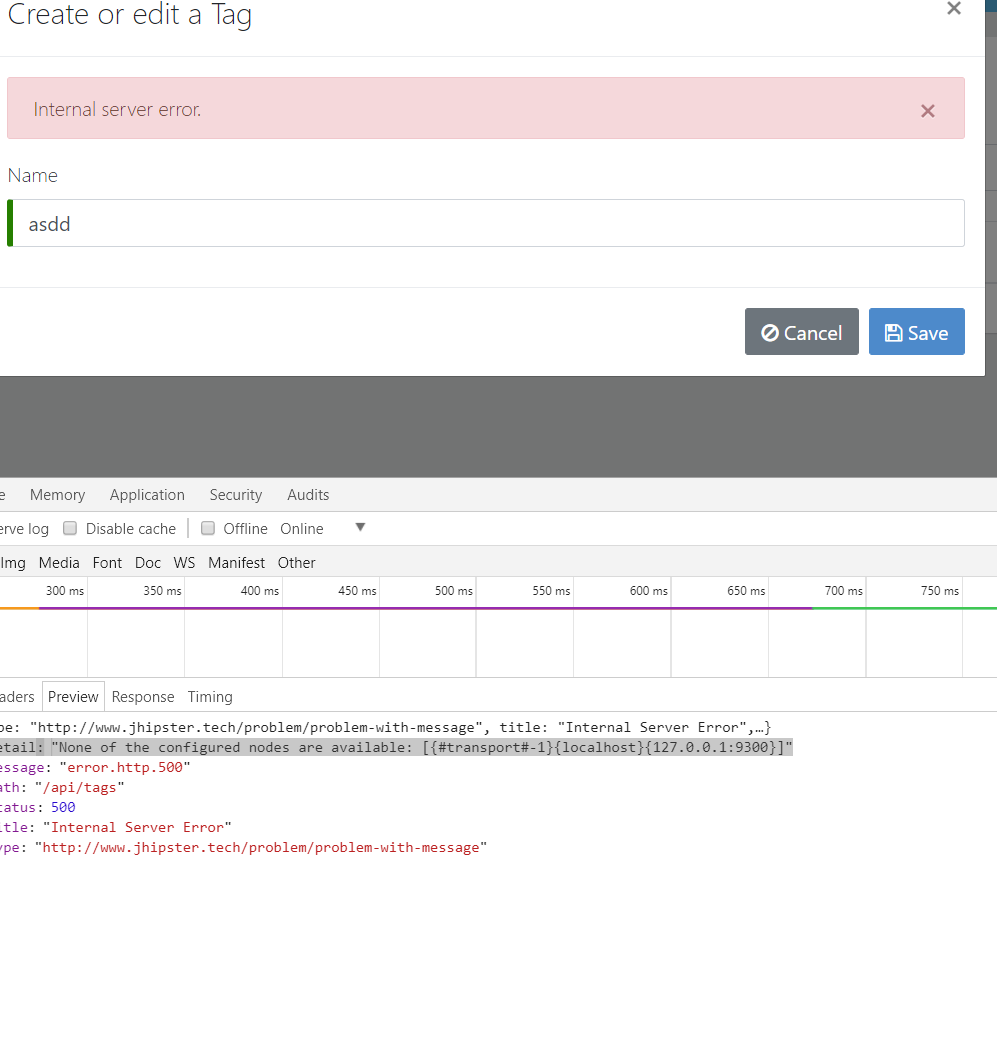
Task: Select the Preview tab in request details
Action: click(73, 696)
